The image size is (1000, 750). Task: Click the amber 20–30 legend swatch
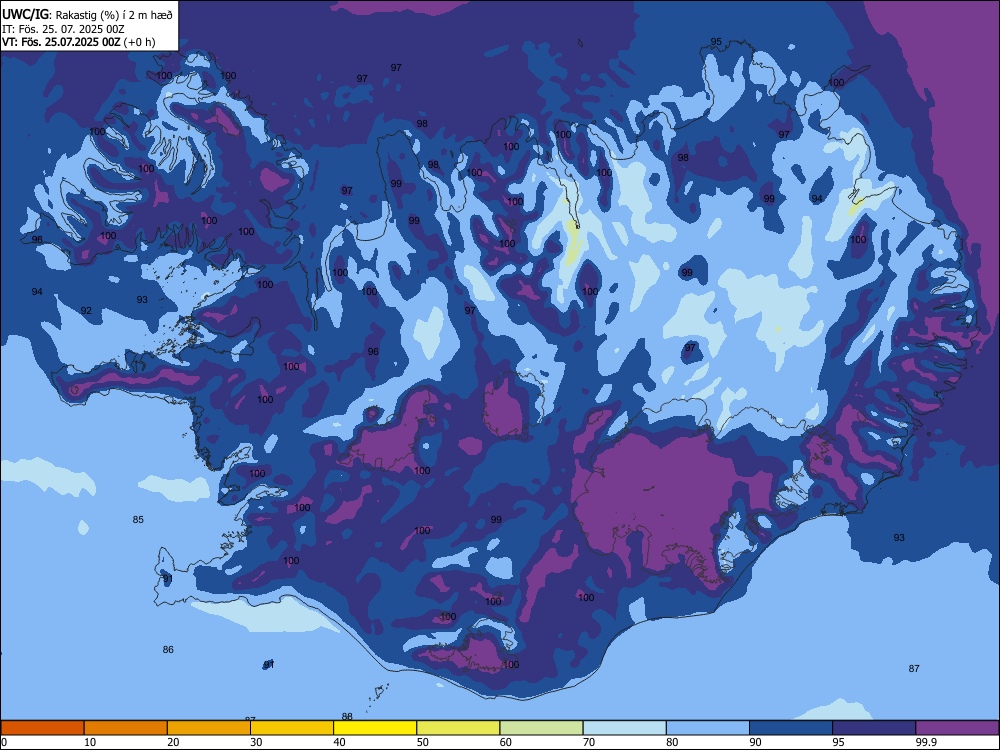209,728
